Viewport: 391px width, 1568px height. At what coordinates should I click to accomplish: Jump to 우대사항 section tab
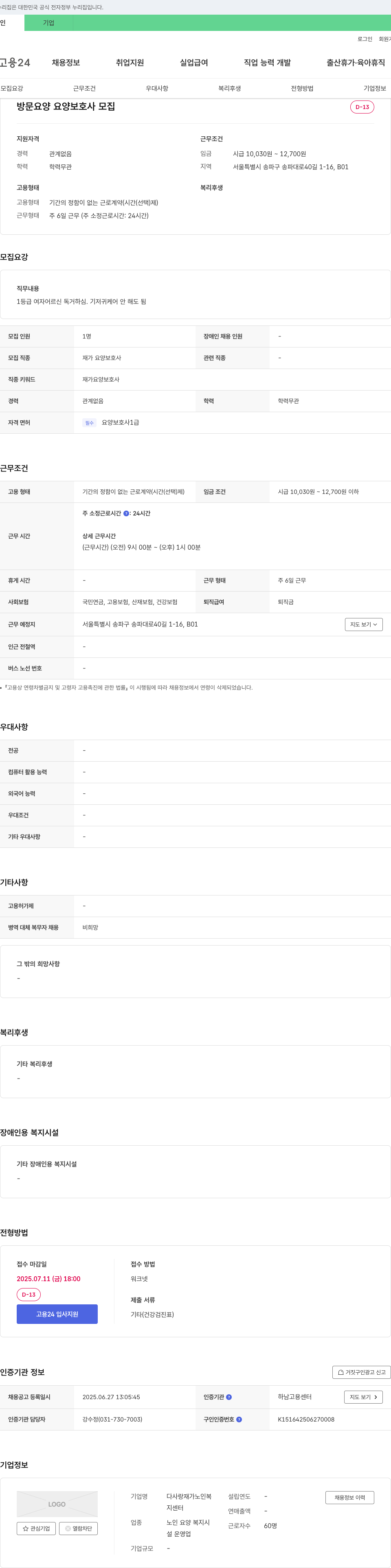click(x=156, y=88)
